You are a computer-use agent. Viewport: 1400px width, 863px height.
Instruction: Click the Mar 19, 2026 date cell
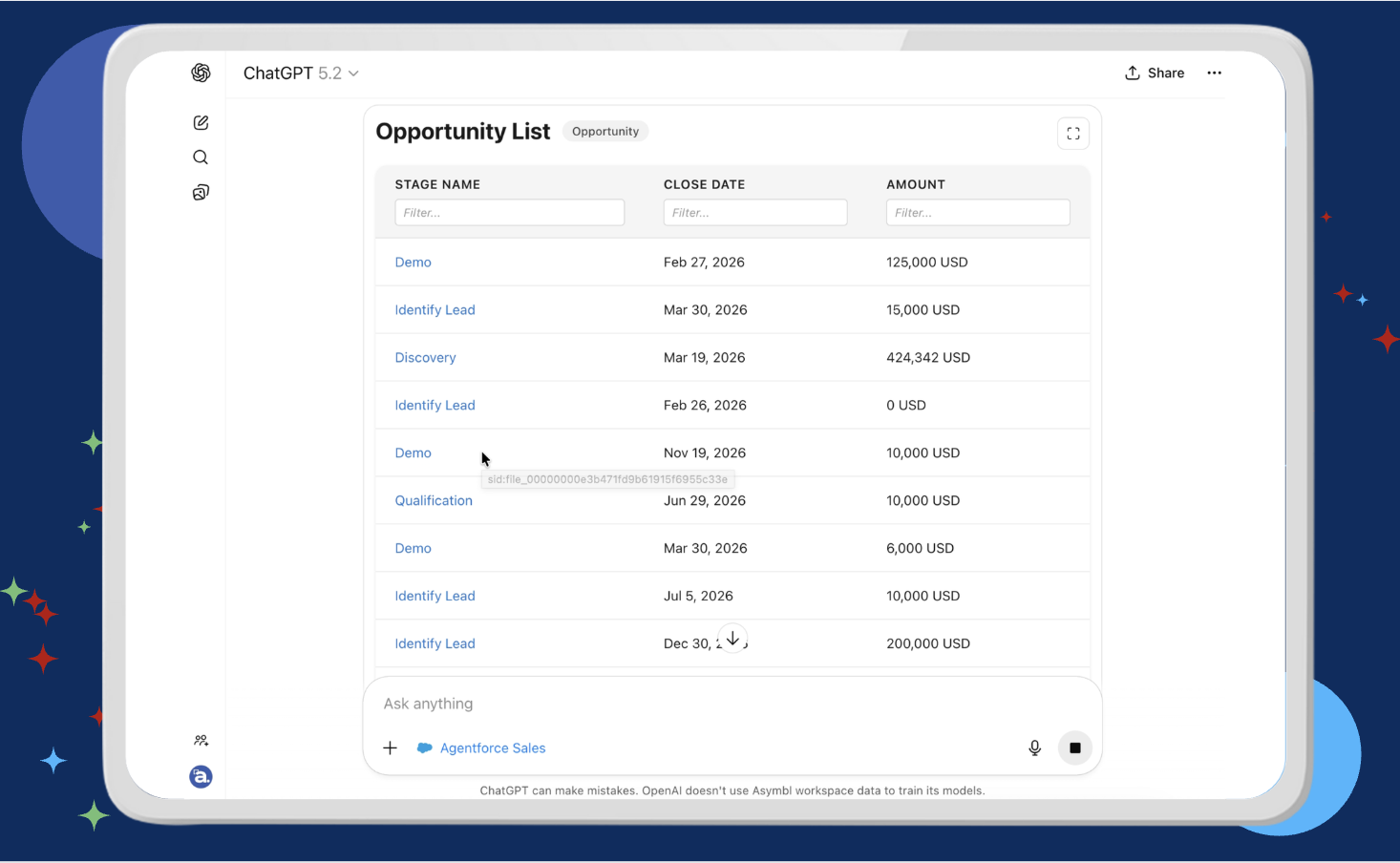[705, 357]
